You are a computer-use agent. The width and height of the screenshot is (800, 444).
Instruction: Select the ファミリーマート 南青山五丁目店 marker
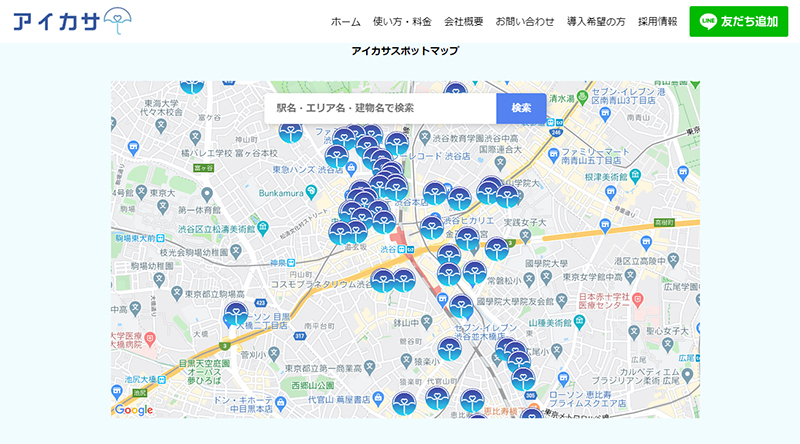[x=554, y=155]
